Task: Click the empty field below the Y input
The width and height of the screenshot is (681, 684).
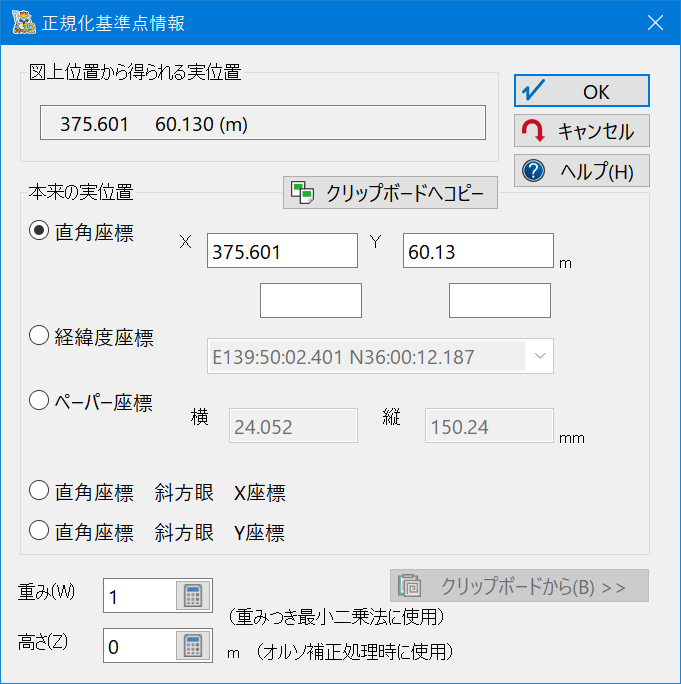Action: (x=500, y=301)
